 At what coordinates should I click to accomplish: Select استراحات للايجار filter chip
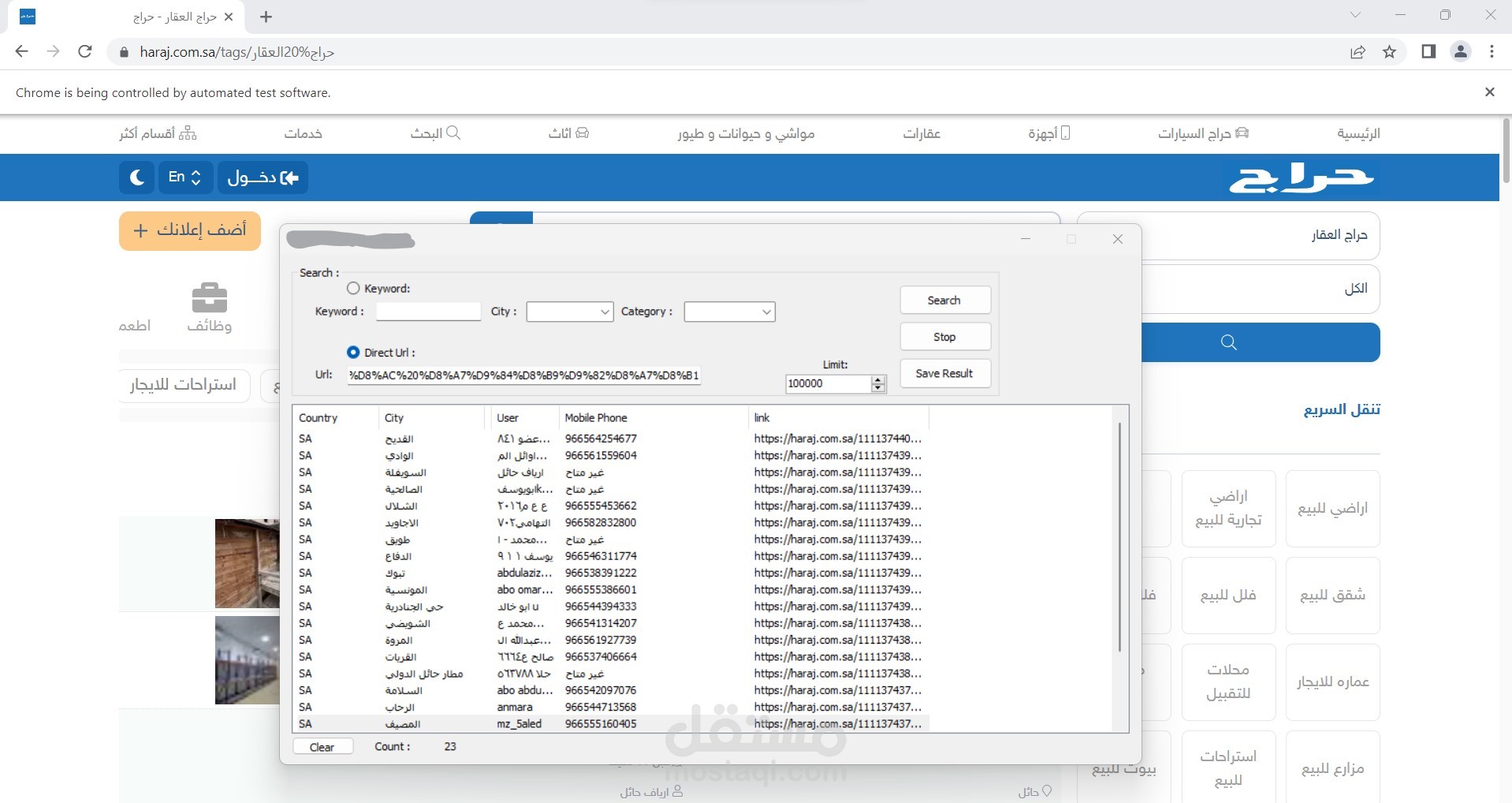coord(184,385)
